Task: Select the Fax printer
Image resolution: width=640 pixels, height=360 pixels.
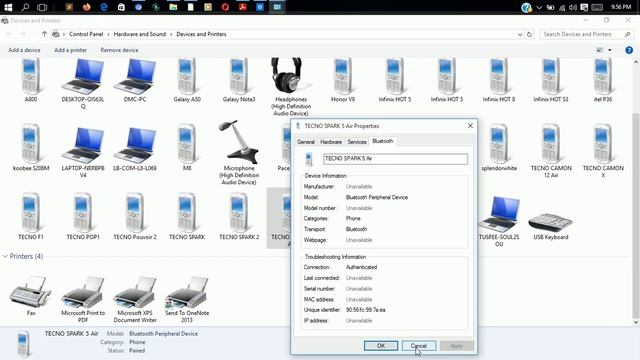Action: point(31,296)
